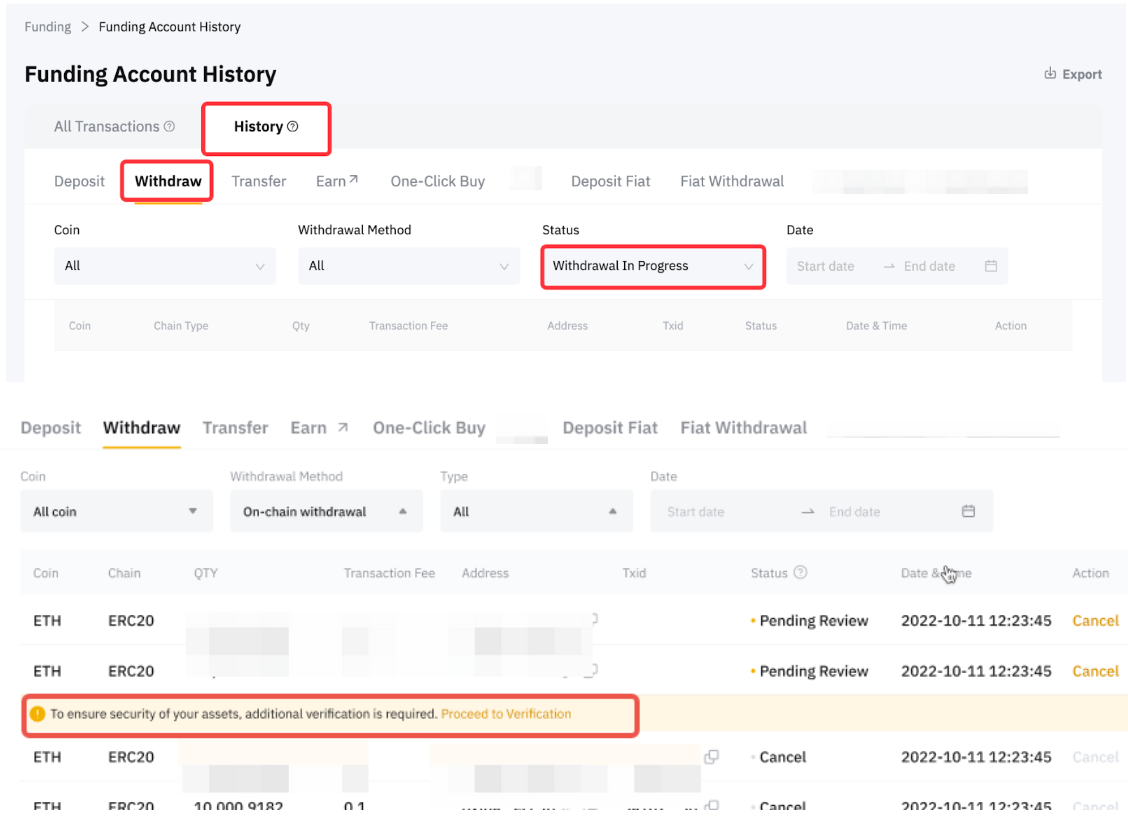Switch to the All Transactions tab
1128x818 pixels.
(107, 127)
